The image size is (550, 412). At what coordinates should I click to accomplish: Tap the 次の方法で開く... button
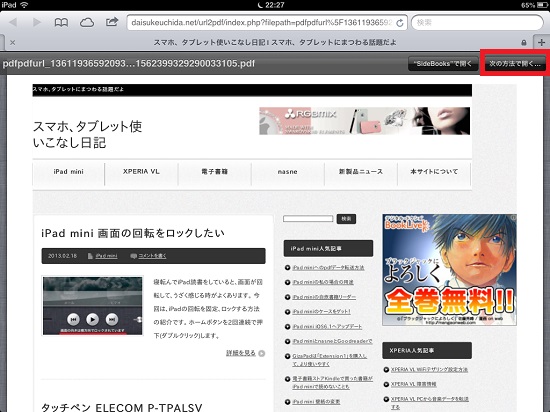515,64
